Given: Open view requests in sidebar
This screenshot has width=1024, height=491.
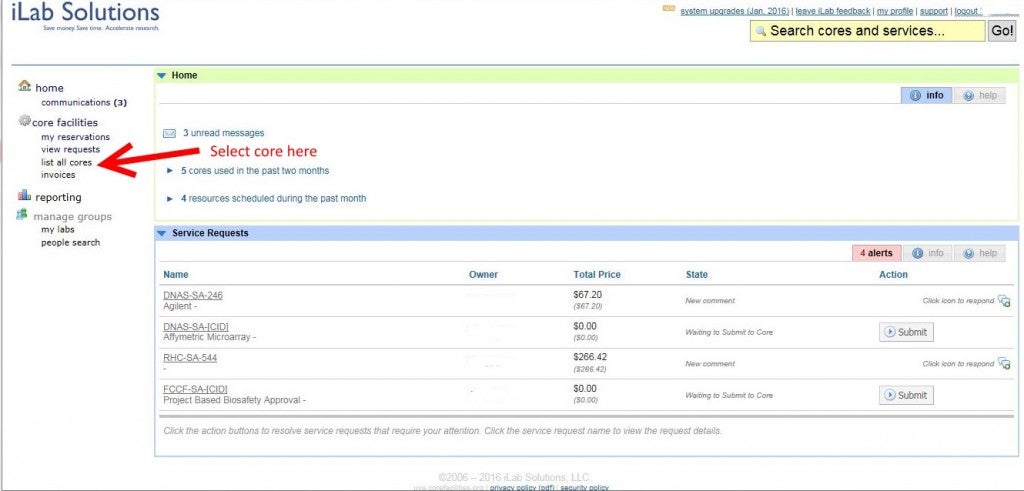Looking at the screenshot, I should [x=71, y=150].
